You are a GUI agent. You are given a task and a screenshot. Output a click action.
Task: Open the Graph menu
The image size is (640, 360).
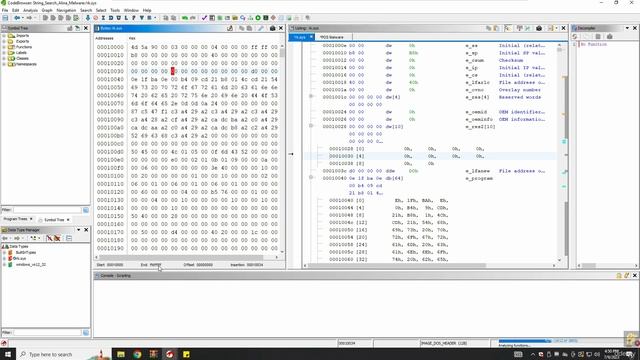47,10
